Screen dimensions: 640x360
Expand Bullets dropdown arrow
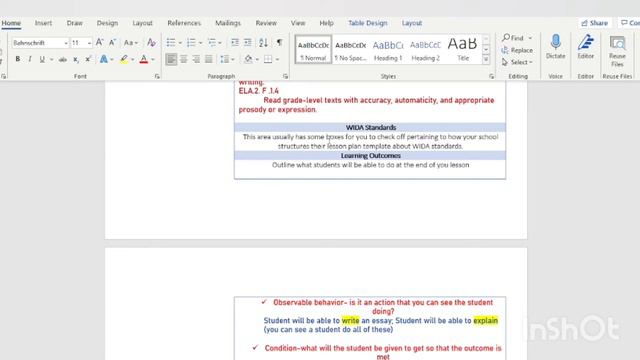pyautogui.click(x=180, y=43)
